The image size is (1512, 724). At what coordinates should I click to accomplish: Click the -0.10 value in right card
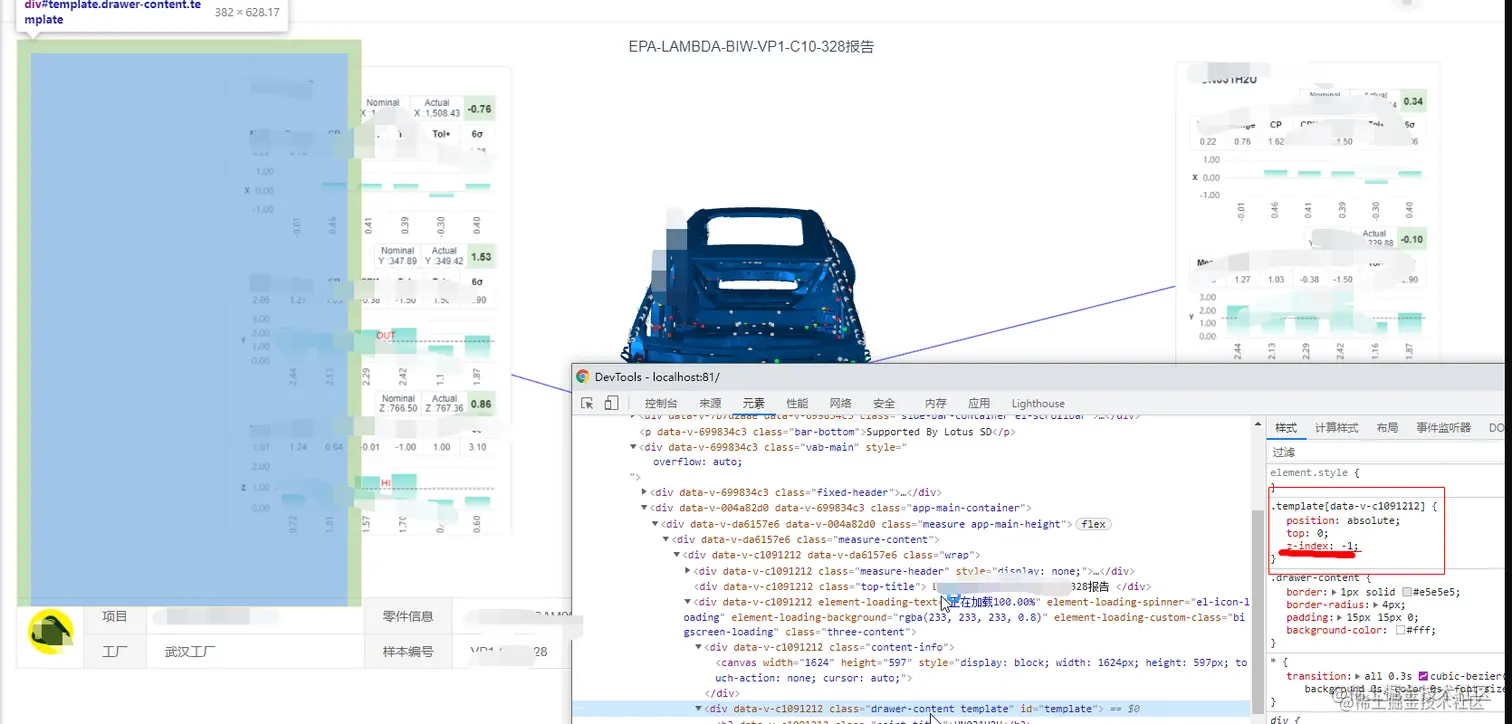[x=1412, y=240]
